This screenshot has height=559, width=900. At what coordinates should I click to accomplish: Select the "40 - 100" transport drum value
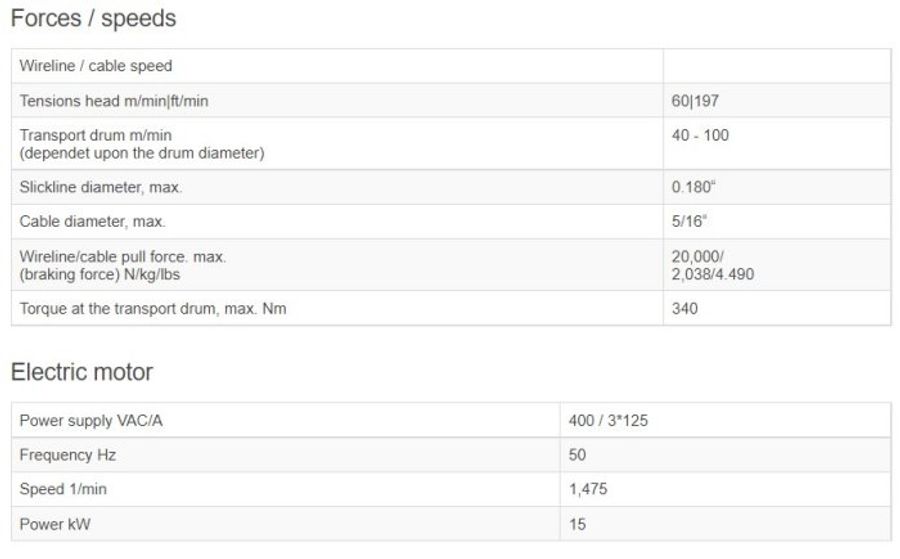pyautogui.click(x=700, y=135)
